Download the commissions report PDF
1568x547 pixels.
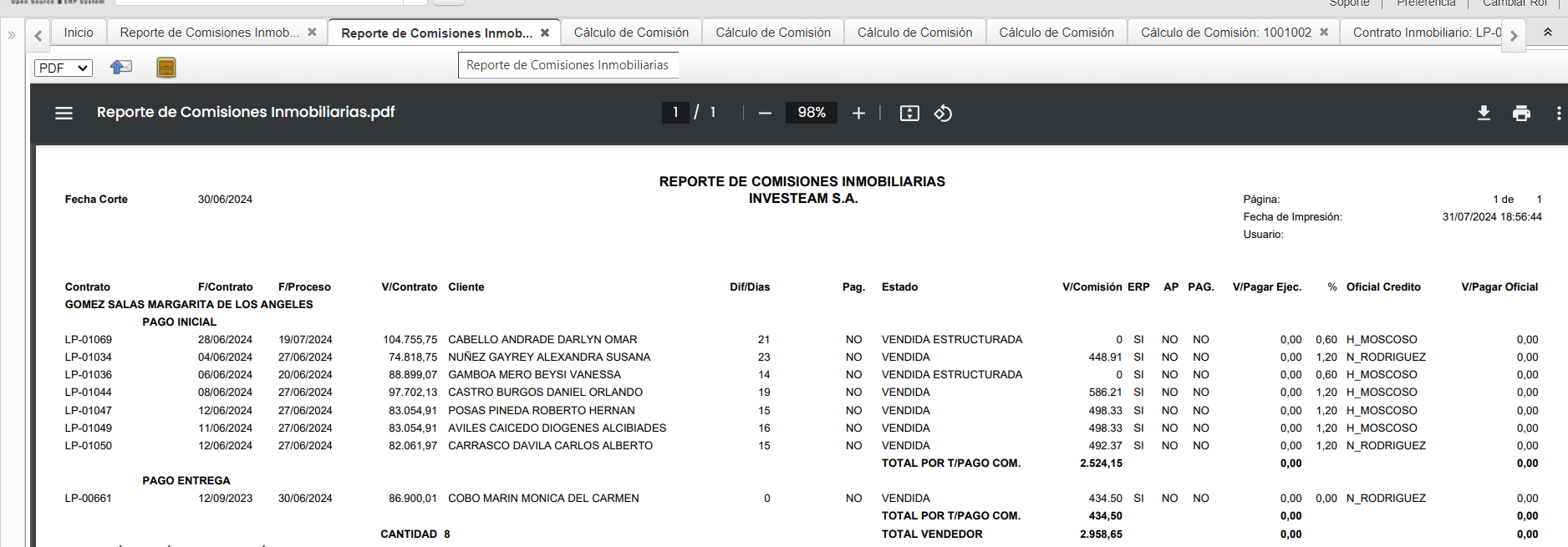click(x=1484, y=113)
